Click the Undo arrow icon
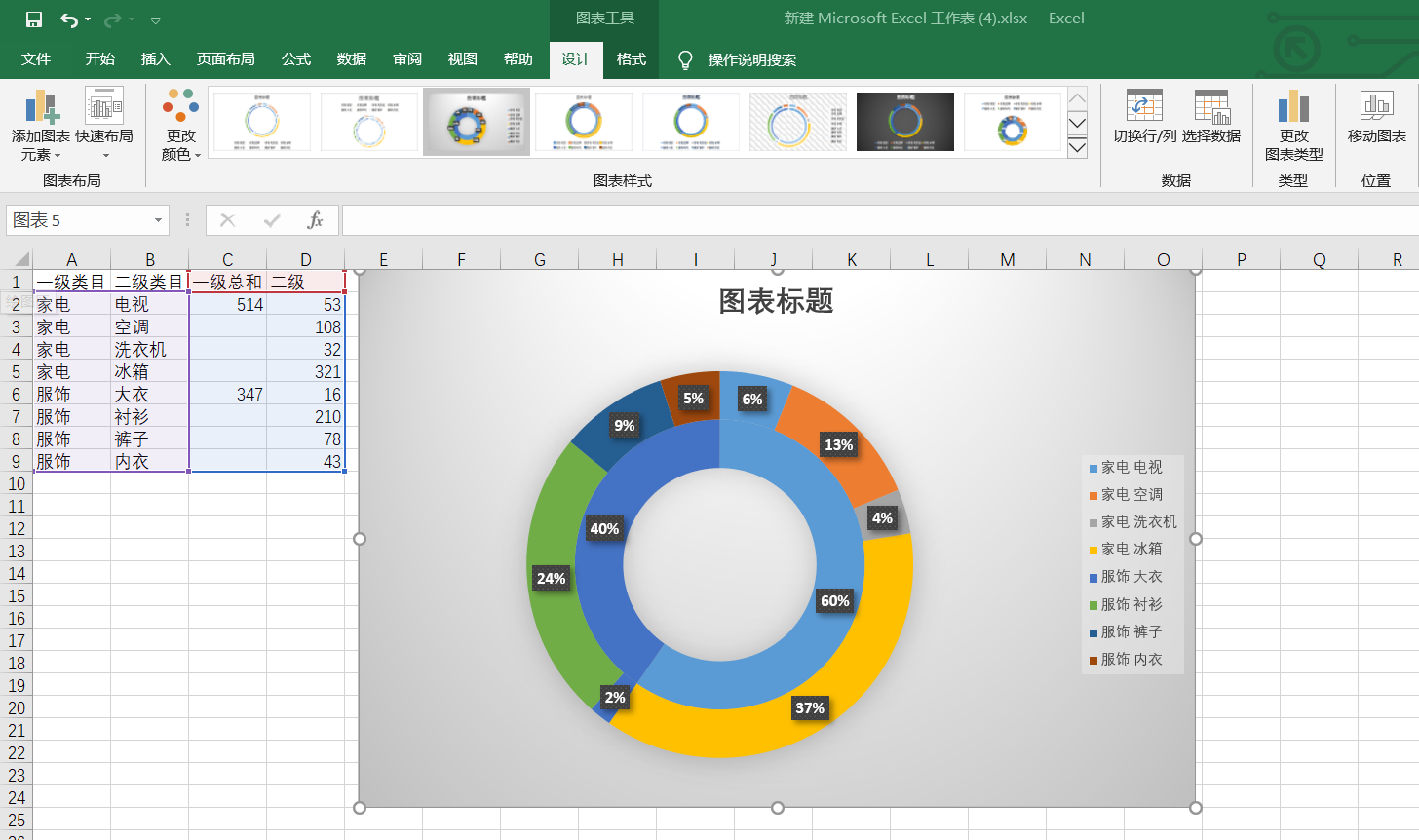 (69, 19)
